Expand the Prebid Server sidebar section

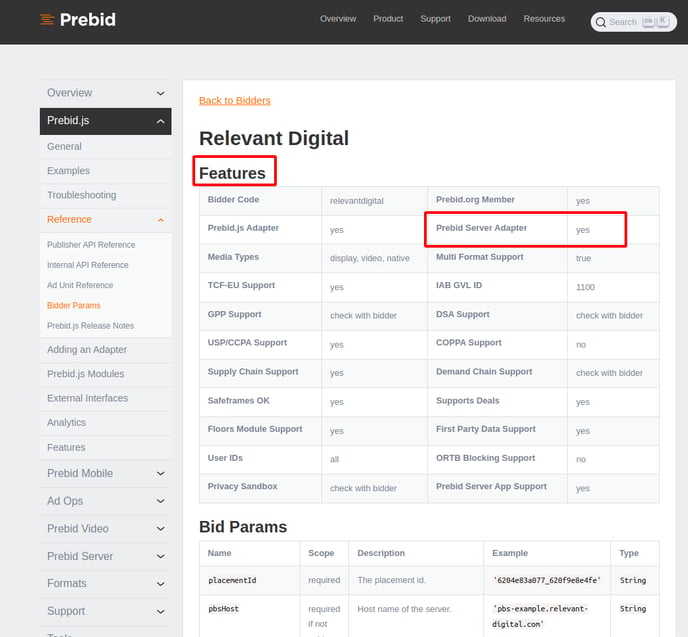(161, 556)
